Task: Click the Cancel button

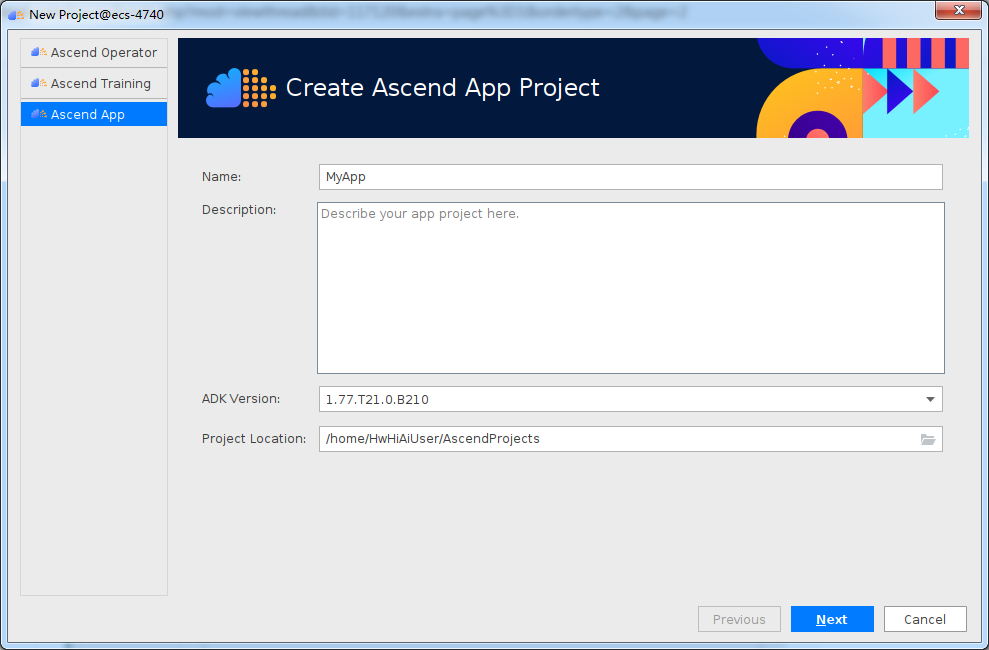Action: pos(925,619)
